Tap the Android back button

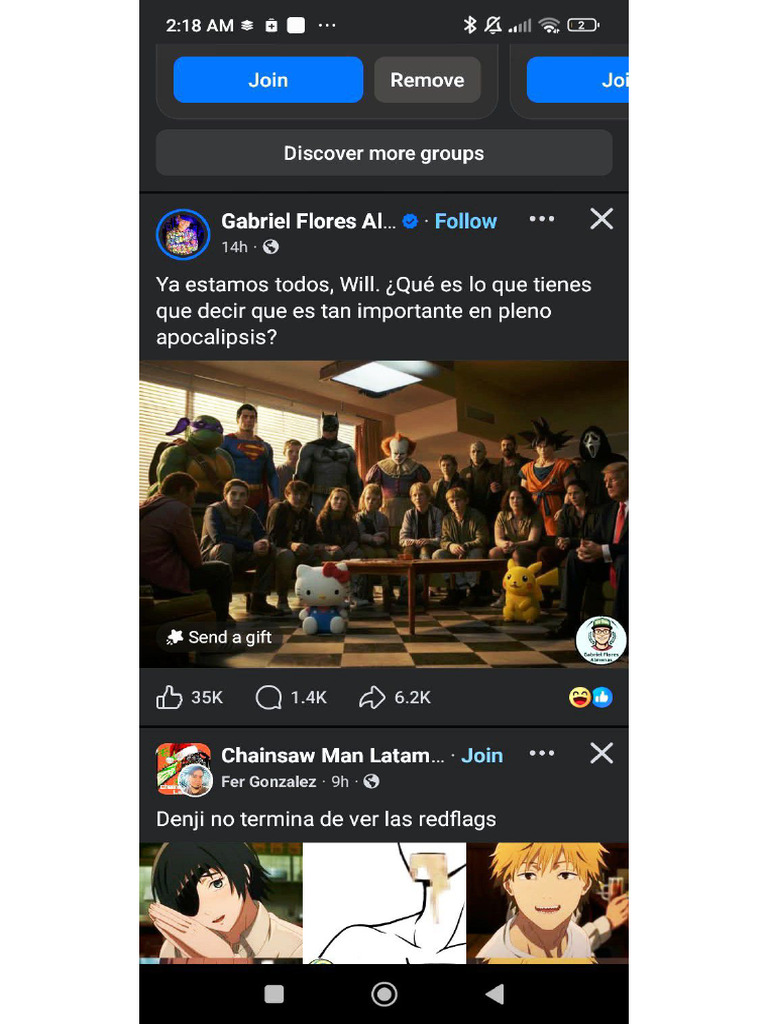click(494, 994)
